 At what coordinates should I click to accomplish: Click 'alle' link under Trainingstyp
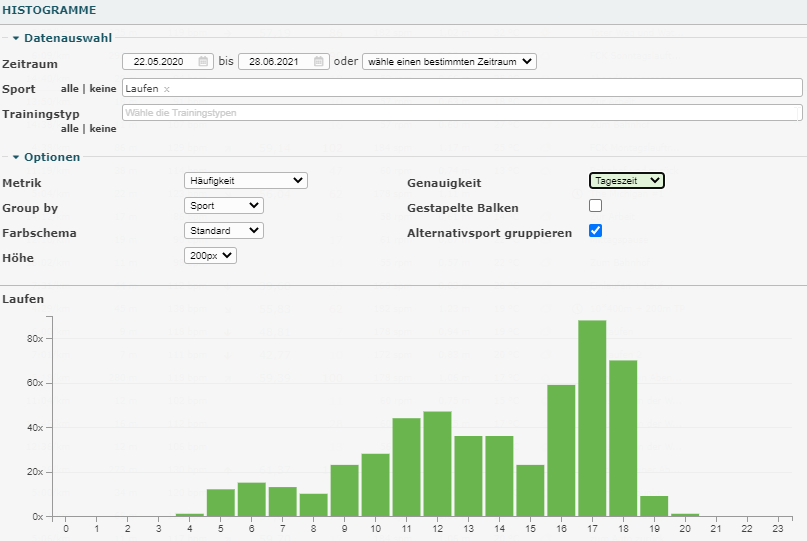click(x=69, y=128)
